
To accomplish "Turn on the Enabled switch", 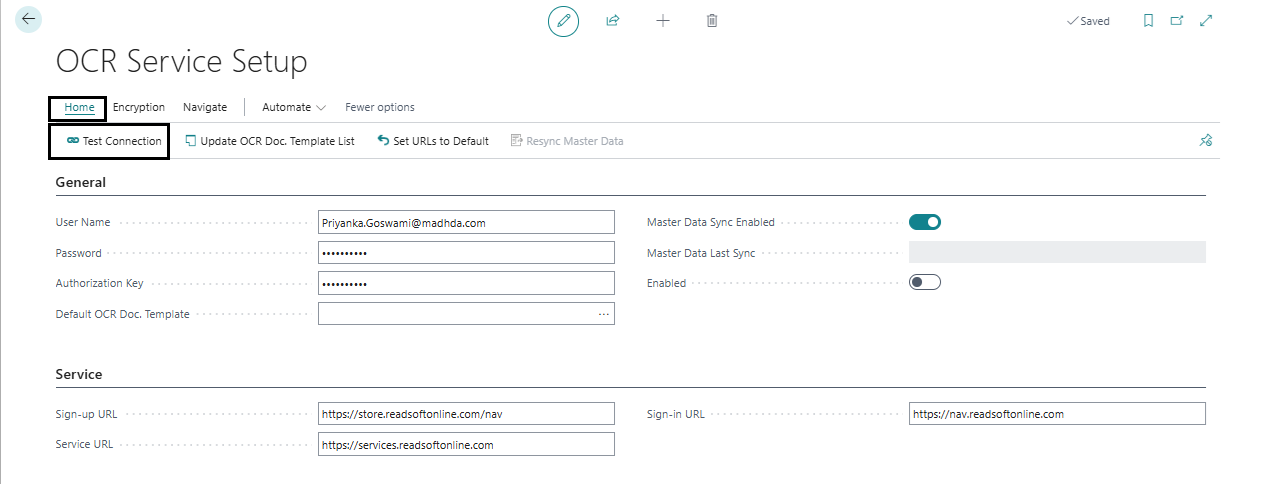I will coord(925,282).
